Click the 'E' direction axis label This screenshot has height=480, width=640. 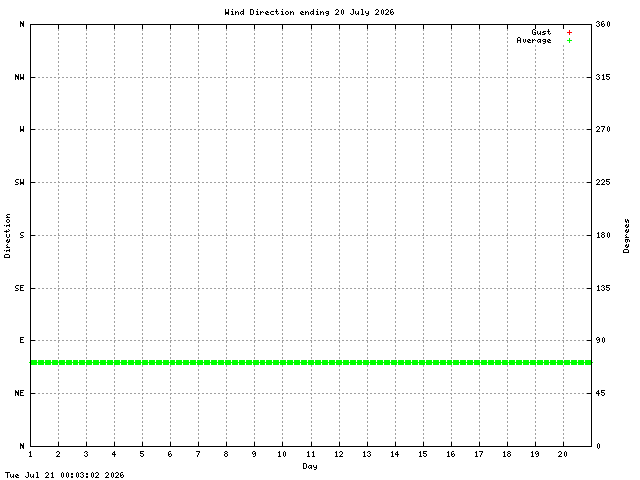22,340
